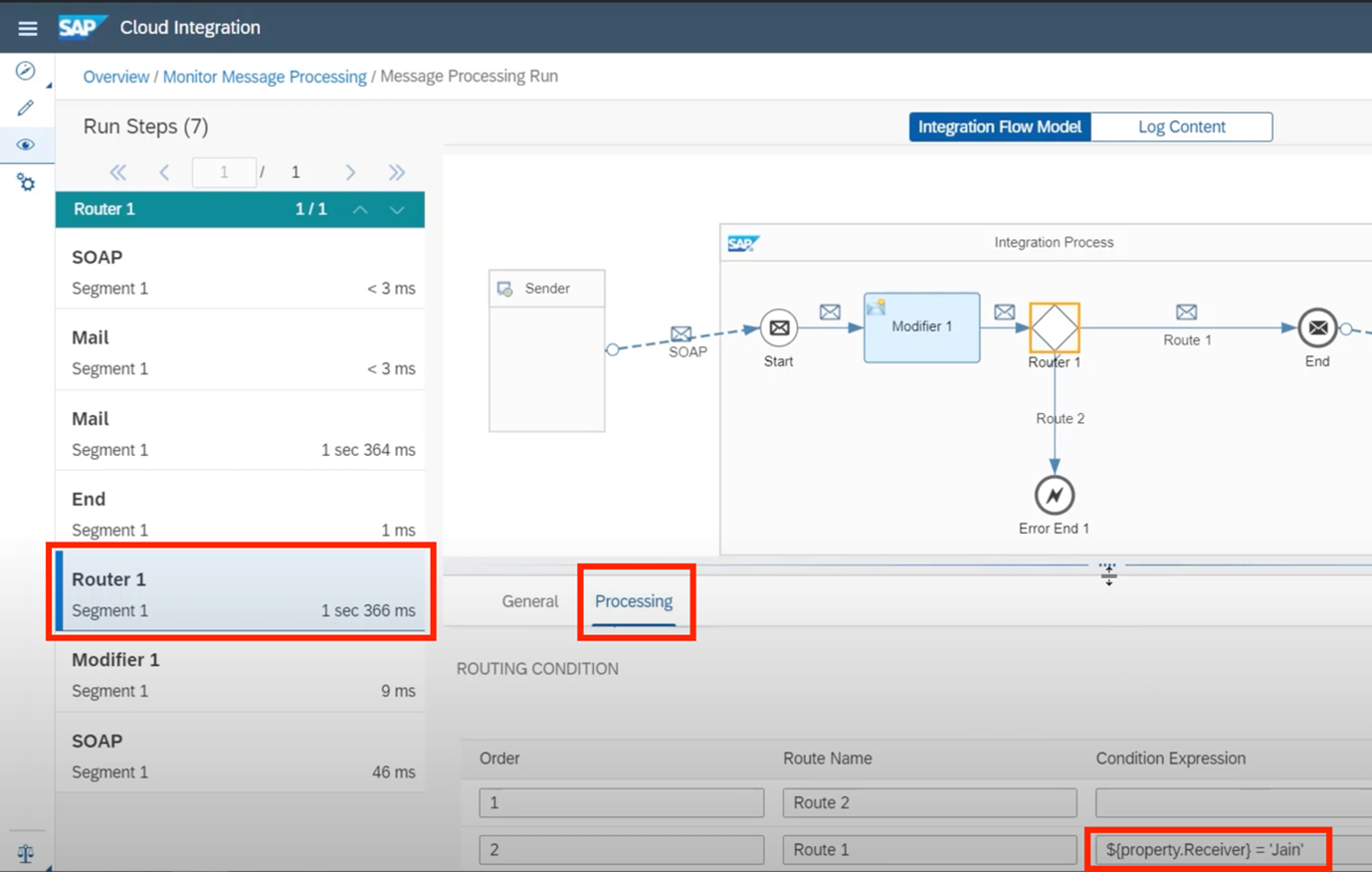This screenshot has width=1372, height=872.
Task: Click the SAP logo in Integration Process pool
Action: click(x=743, y=243)
